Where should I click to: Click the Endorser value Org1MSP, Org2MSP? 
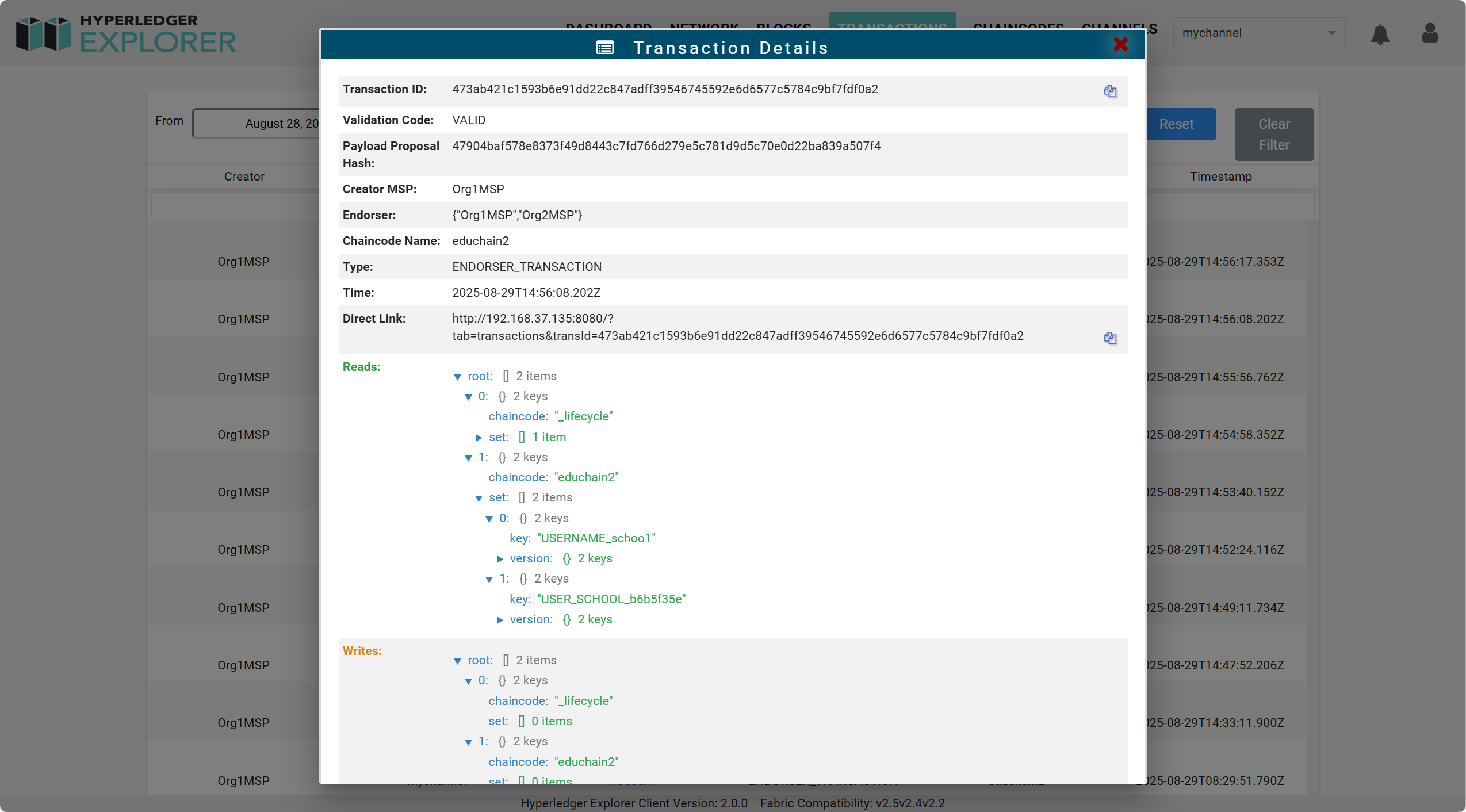[517, 215]
